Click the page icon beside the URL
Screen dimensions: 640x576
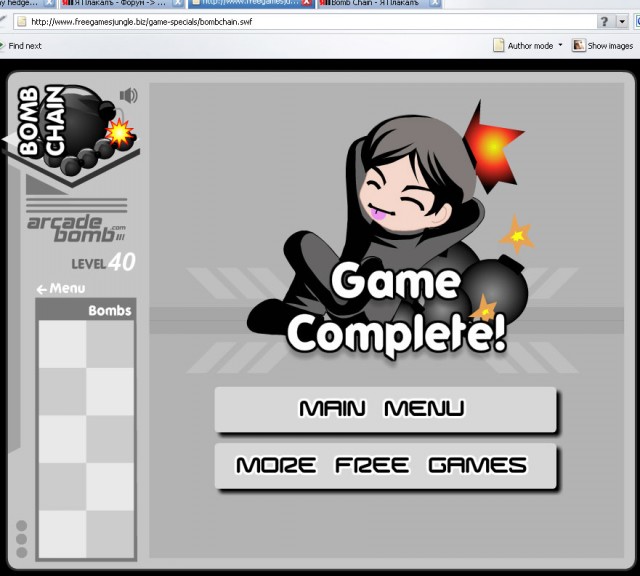(22, 22)
